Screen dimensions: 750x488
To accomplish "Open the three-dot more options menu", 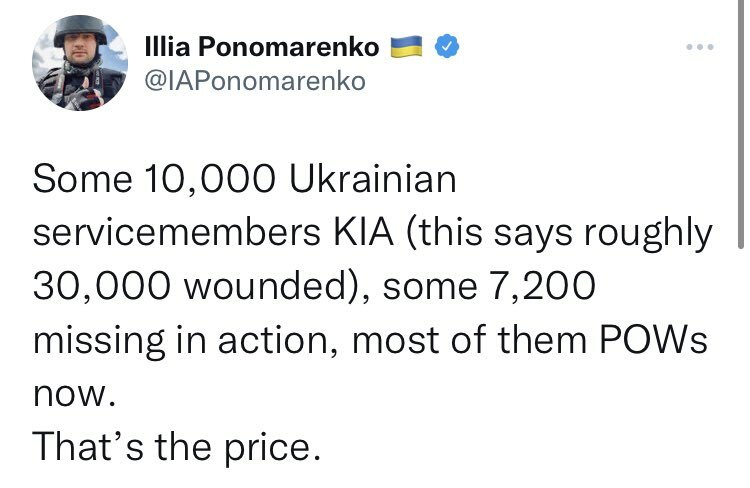I will click(x=700, y=46).
